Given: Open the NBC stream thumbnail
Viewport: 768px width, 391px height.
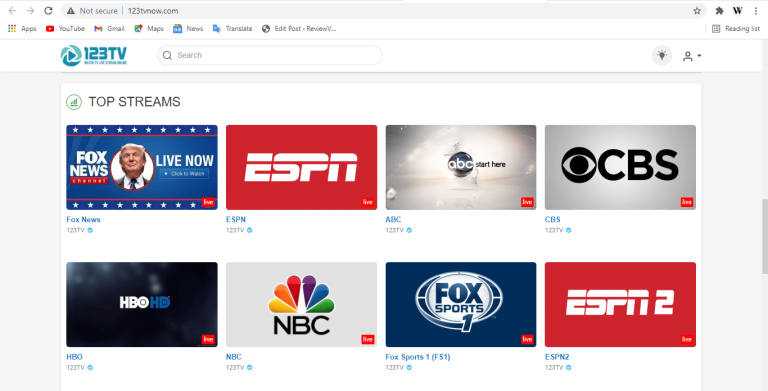Looking at the screenshot, I should (x=301, y=304).
